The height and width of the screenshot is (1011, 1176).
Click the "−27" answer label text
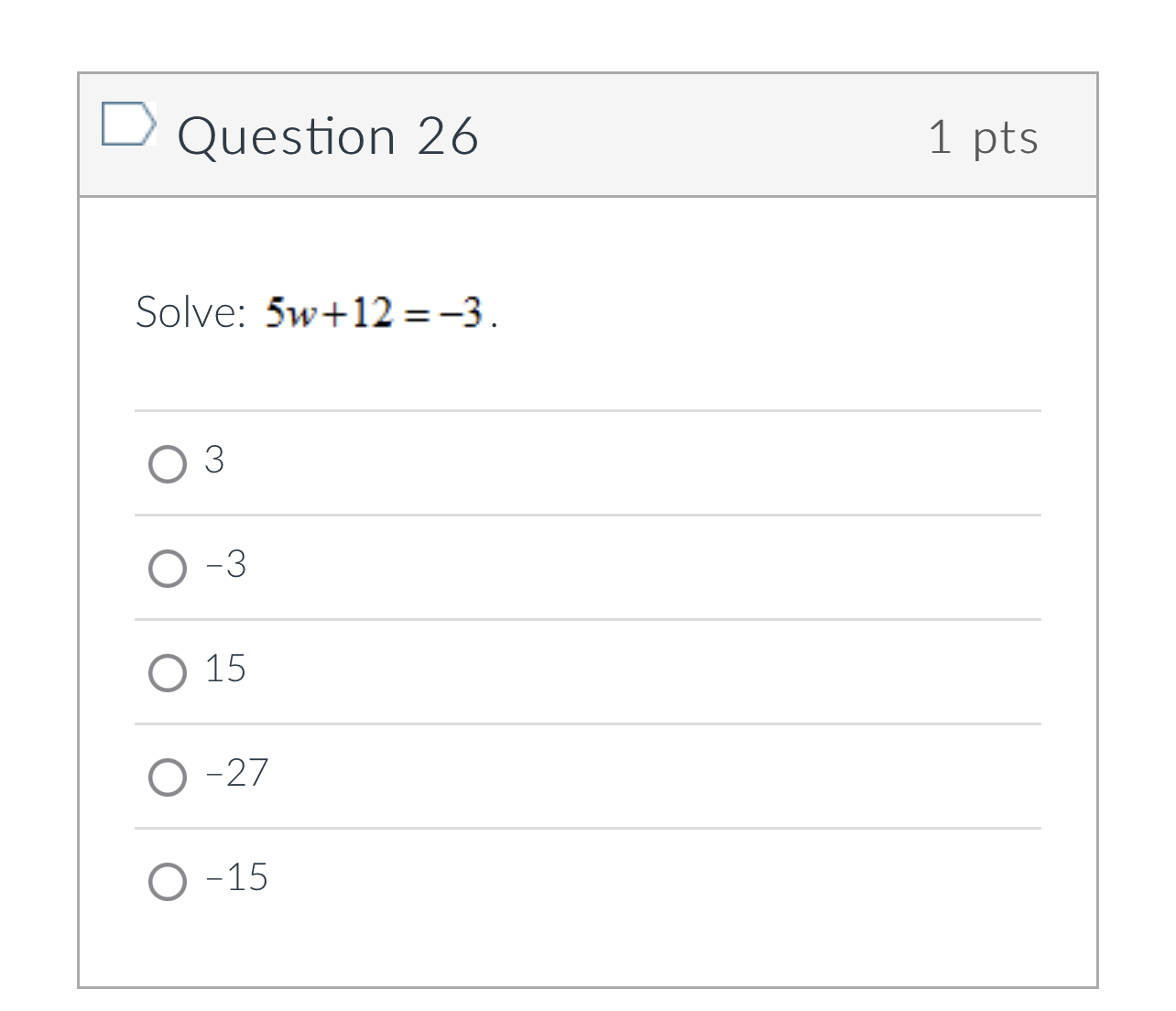(x=237, y=773)
